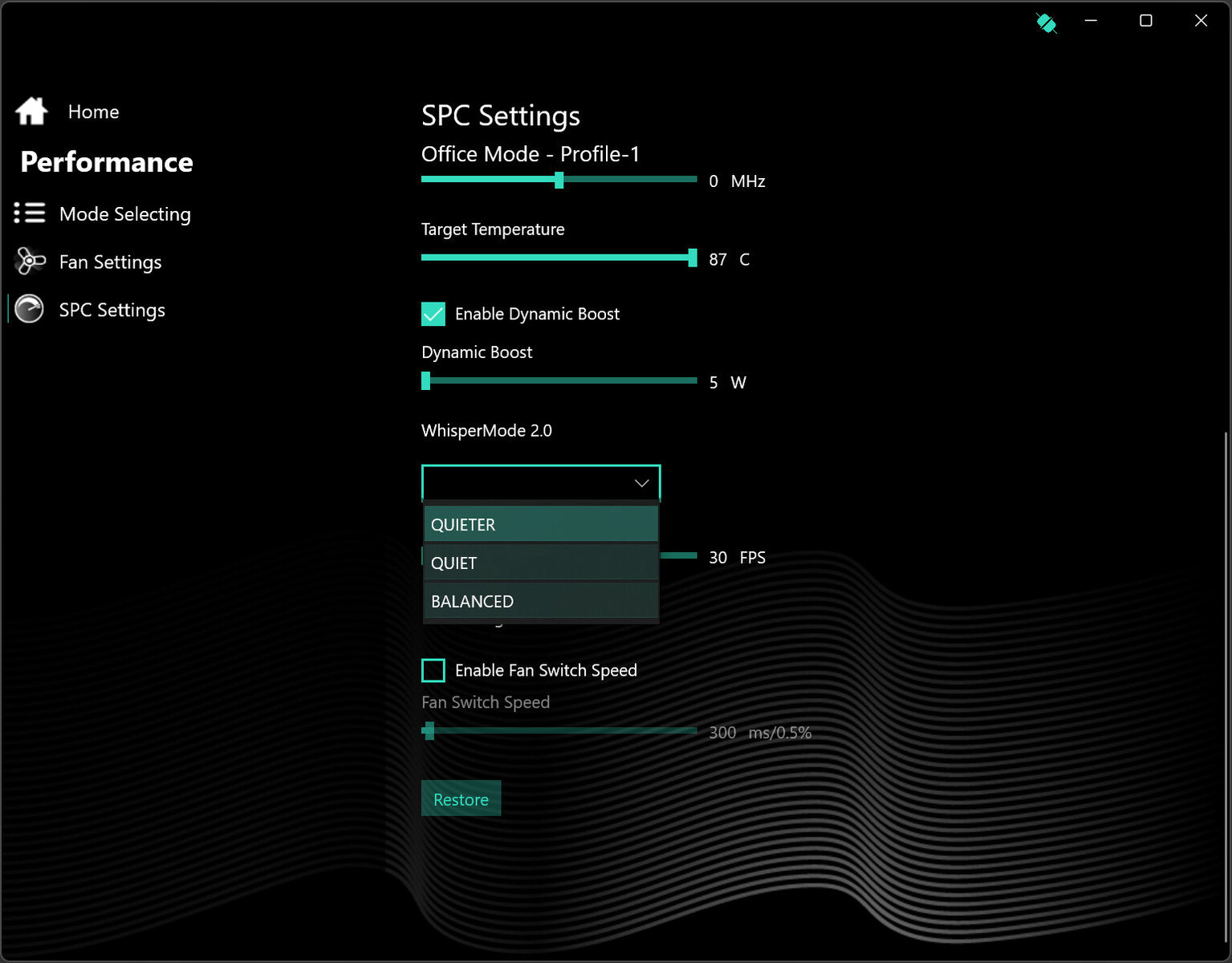The height and width of the screenshot is (963, 1232).
Task: Click the WhisperMode 2.0 label
Action: (486, 431)
